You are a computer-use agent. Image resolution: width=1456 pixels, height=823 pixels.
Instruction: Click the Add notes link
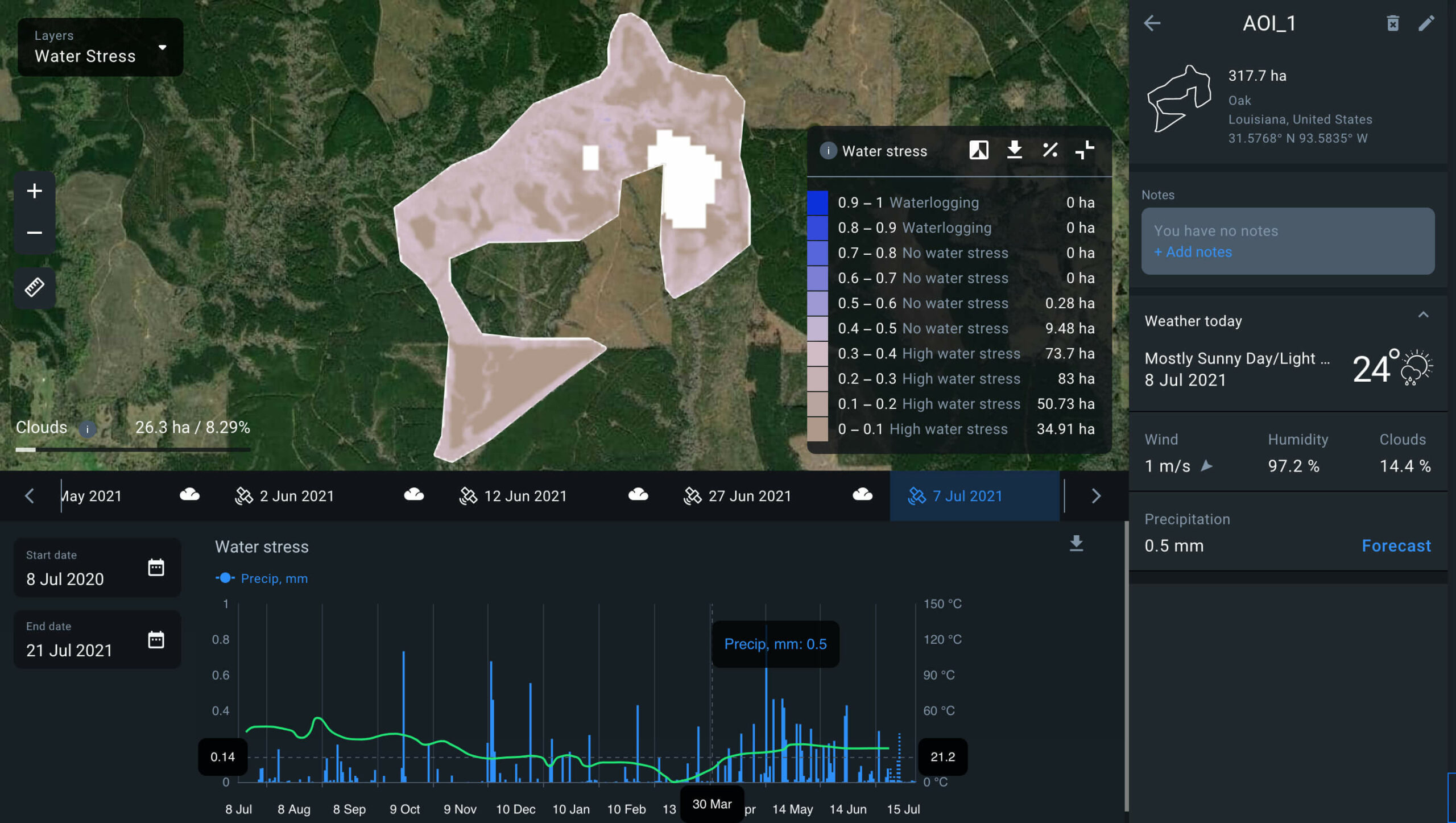click(x=1193, y=252)
